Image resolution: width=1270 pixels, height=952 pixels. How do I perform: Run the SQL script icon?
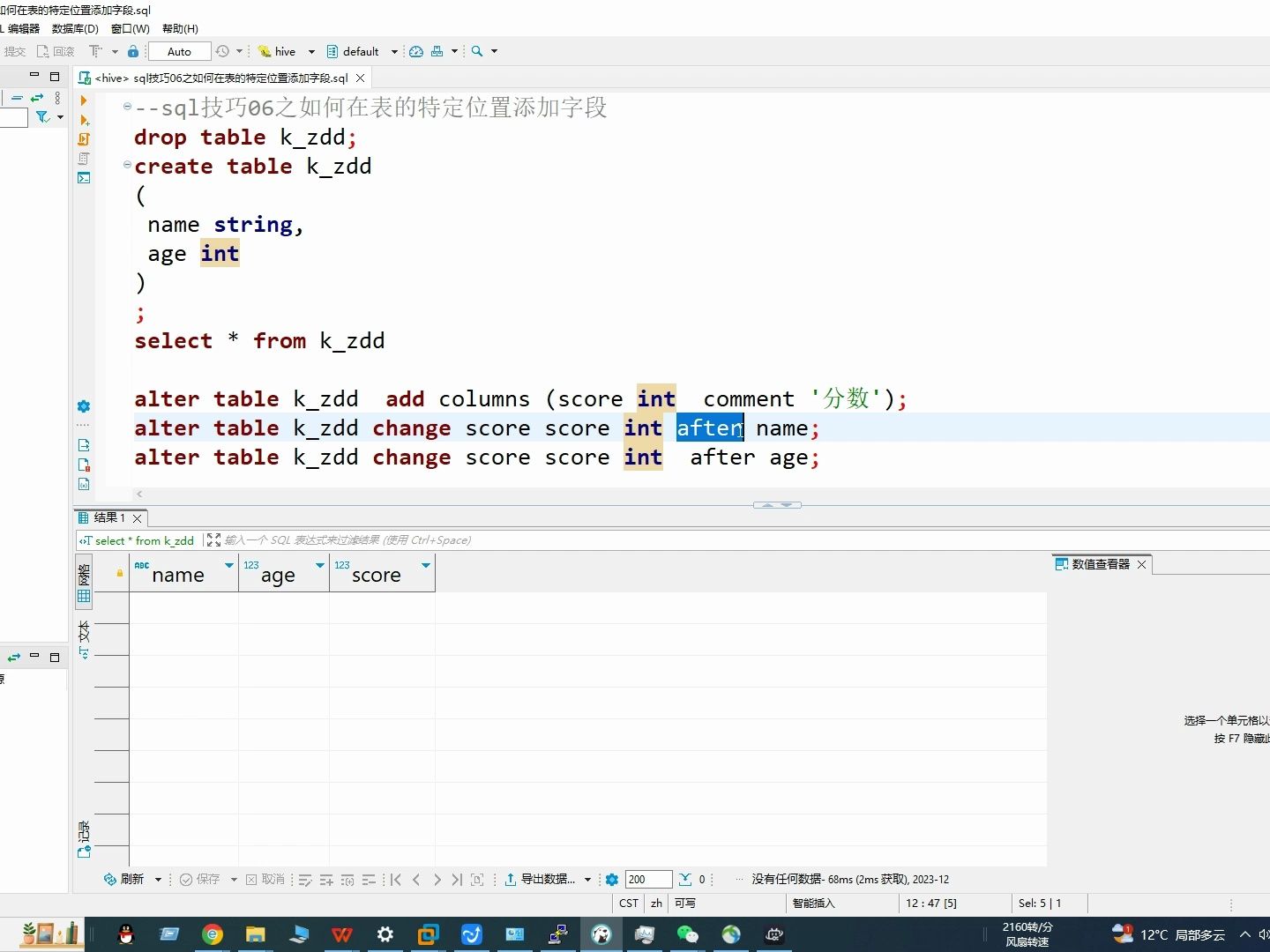pos(84,139)
